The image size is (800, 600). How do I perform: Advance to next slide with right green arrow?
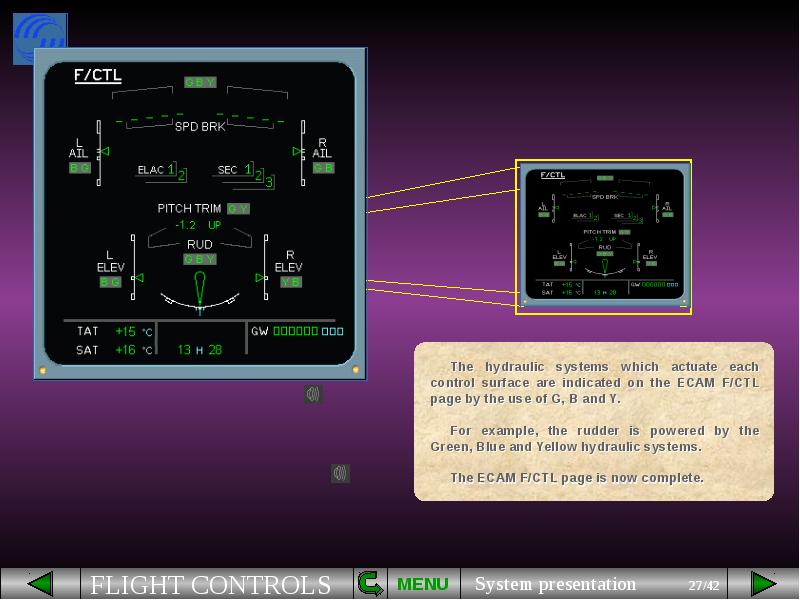pyautogui.click(x=763, y=584)
